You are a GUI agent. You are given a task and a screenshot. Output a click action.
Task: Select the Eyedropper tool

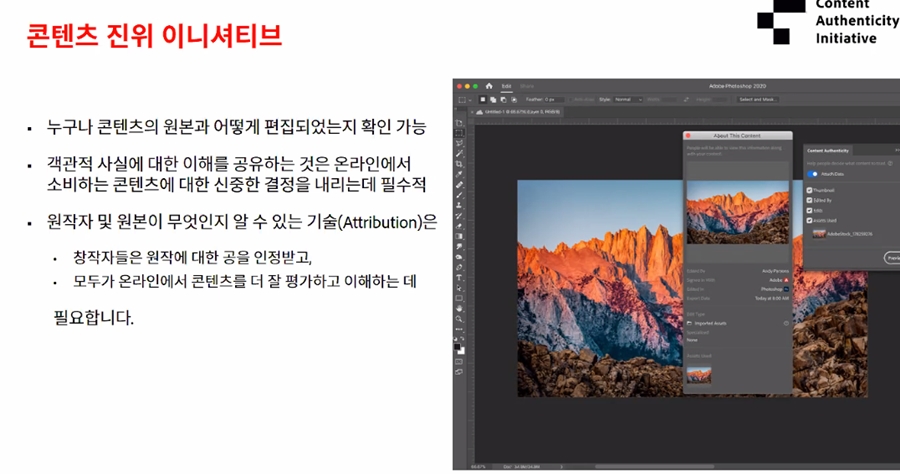click(x=459, y=175)
